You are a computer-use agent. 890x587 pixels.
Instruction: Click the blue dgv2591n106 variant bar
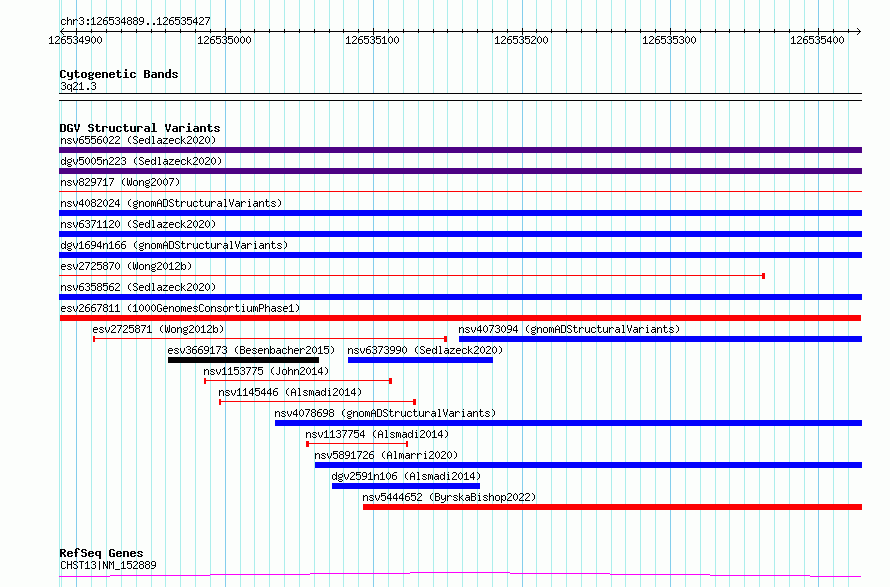(x=406, y=486)
